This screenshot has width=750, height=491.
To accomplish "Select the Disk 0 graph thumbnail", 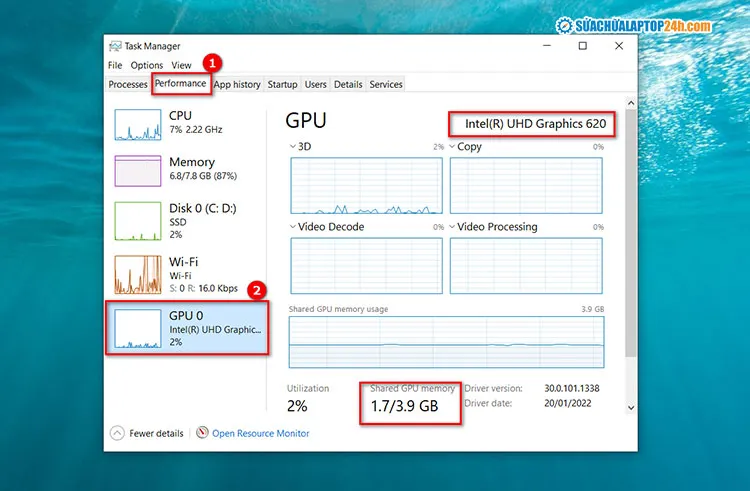I will [138, 220].
